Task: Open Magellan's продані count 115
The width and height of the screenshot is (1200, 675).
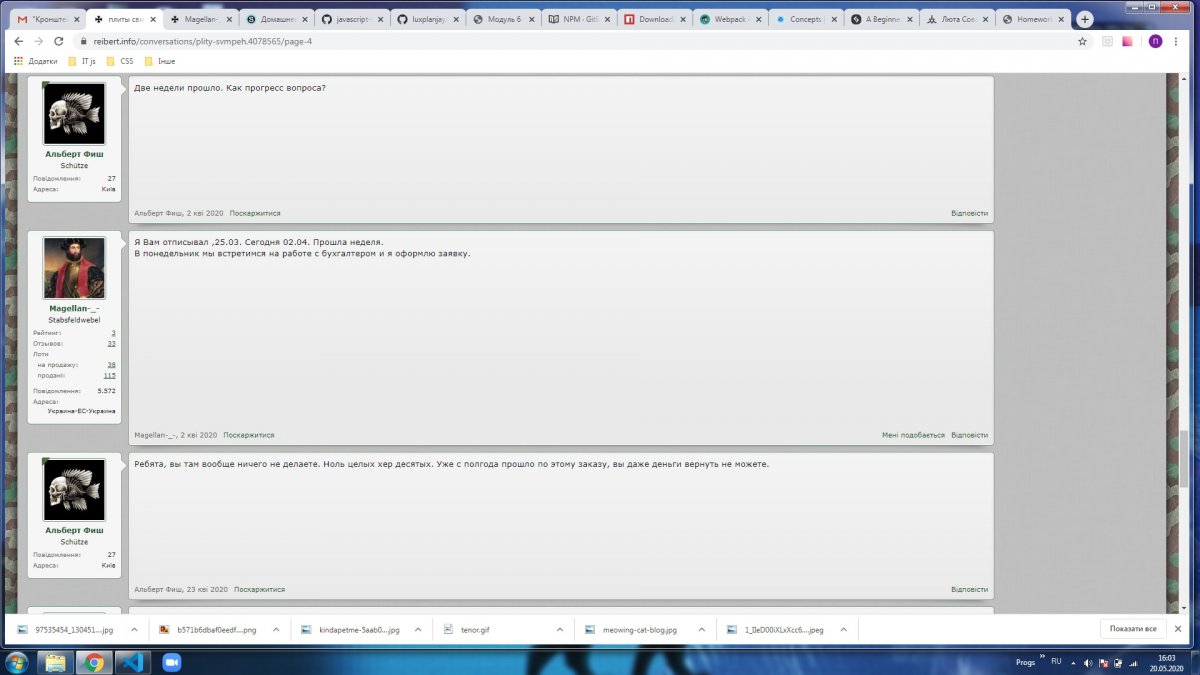Action: pos(110,376)
